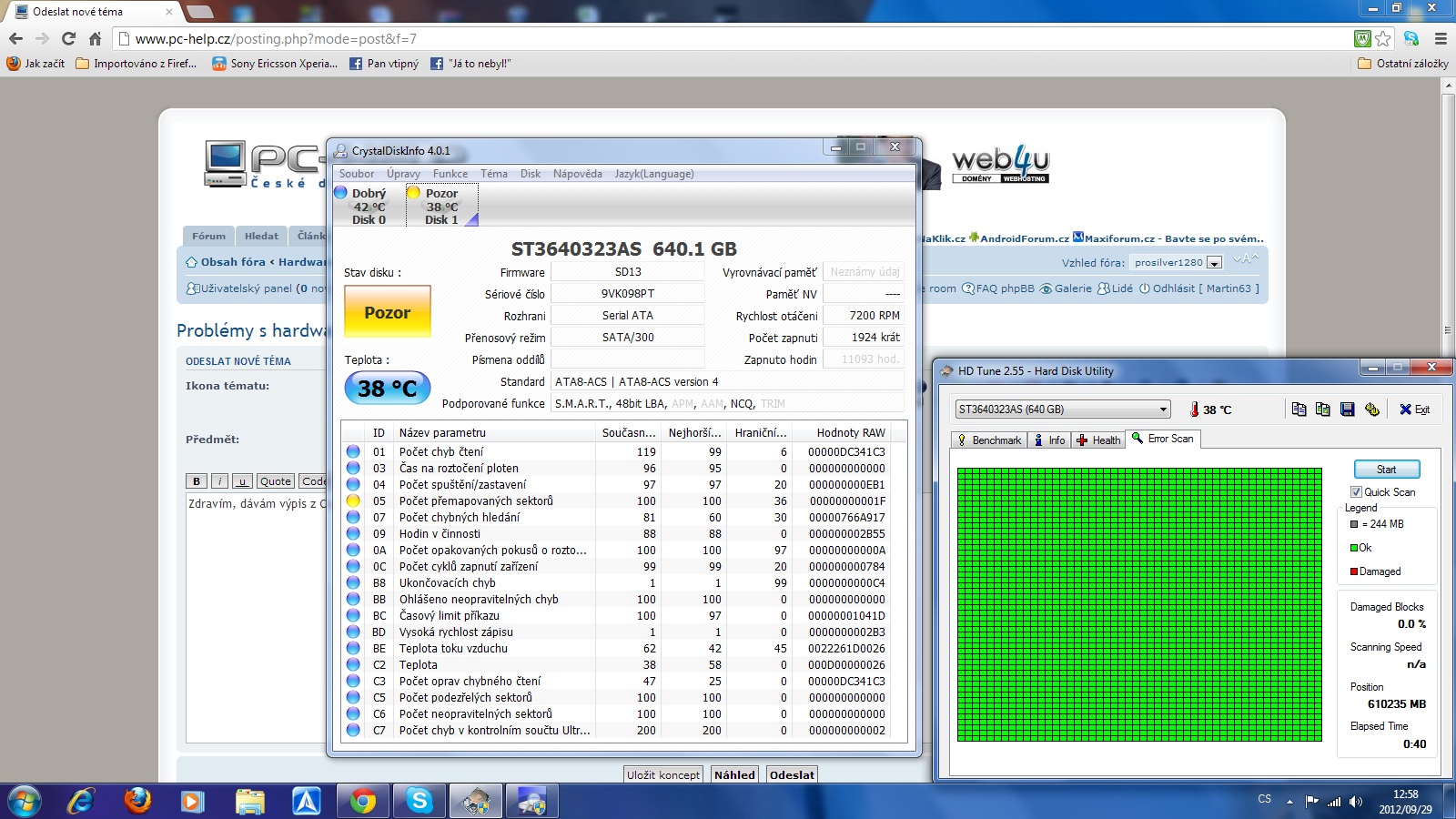Switch to Info tab in HD Tune
Viewport: 1456px width, 819px height.
(1049, 440)
